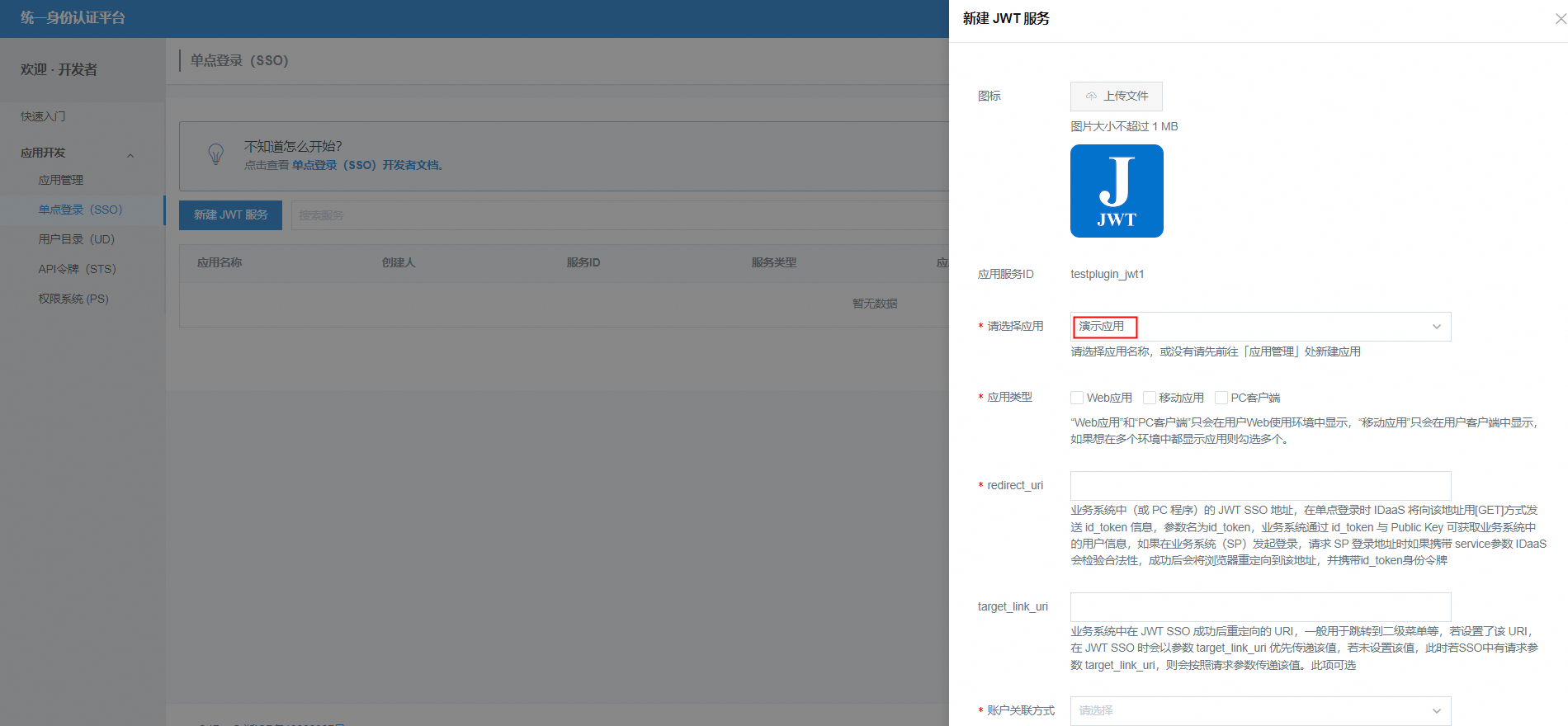1568x726 pixels.
Task: Open 应用管理 in the sidebar
Action: tap(60, 180)
